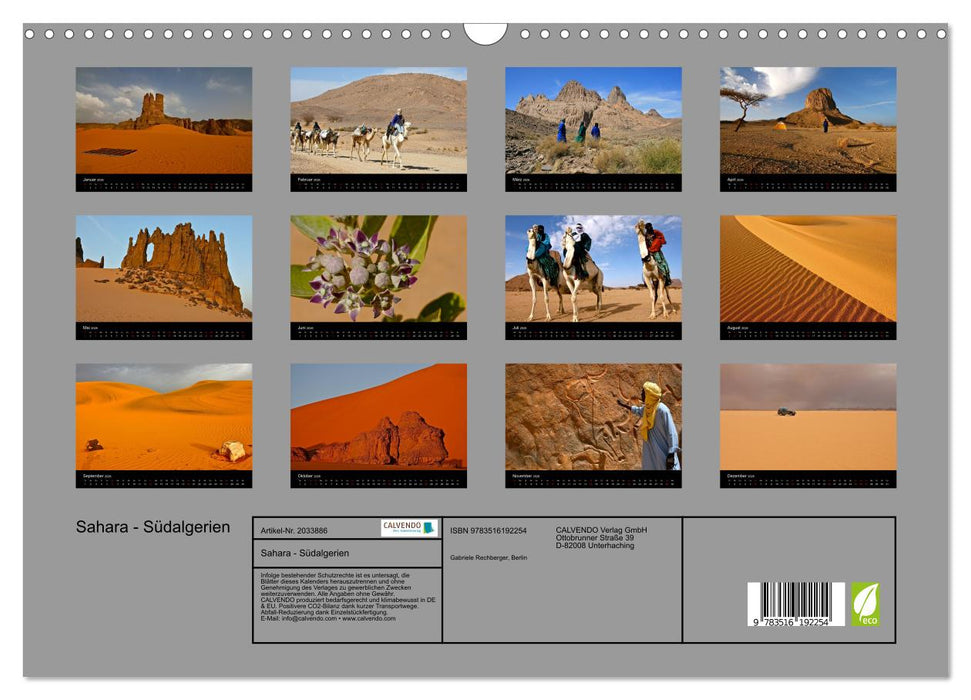Select the ISBN 9783516192254 text

pyautogui.click(x=489, y=530)
